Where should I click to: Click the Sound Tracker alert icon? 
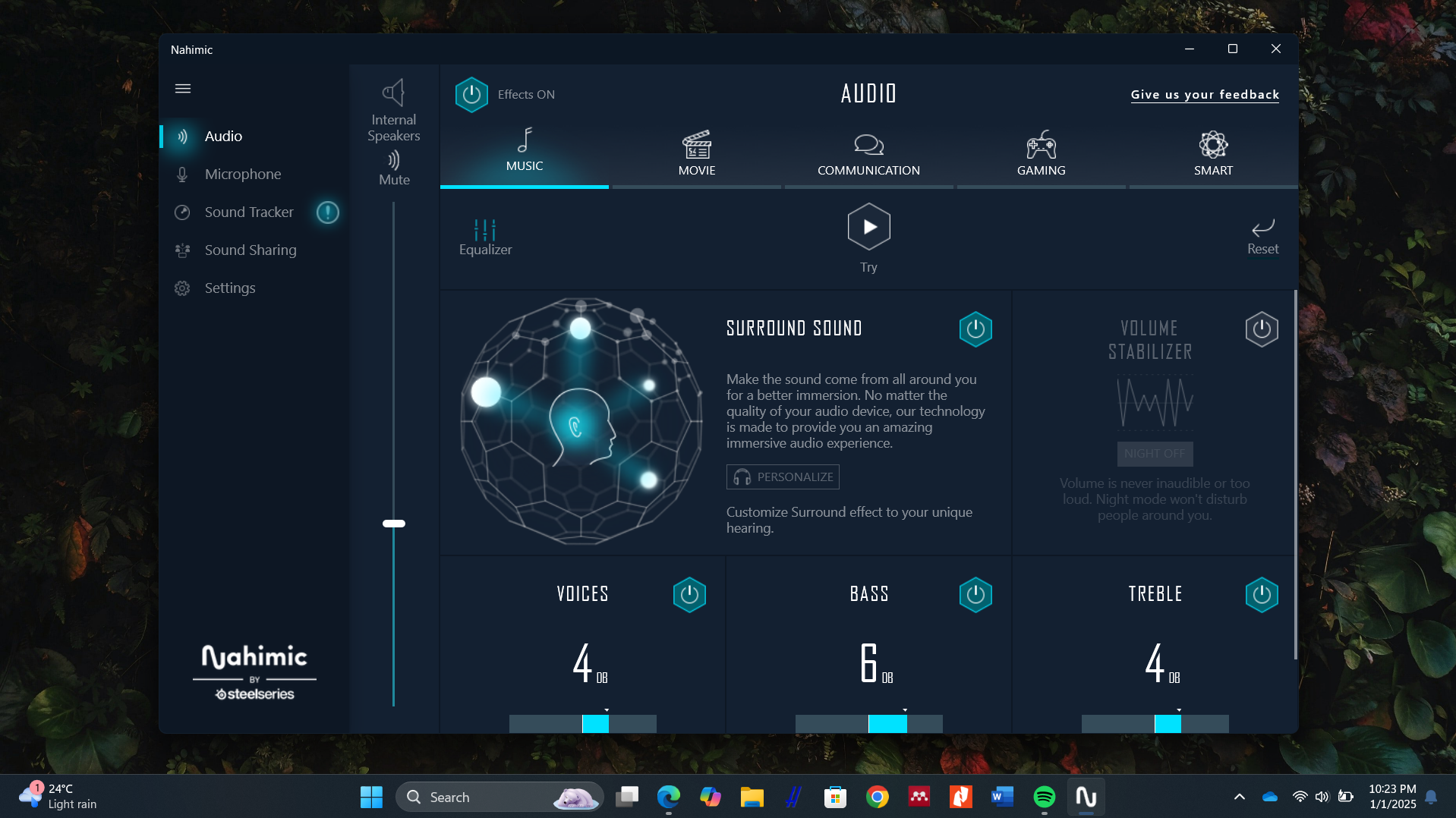coord(328,212)
